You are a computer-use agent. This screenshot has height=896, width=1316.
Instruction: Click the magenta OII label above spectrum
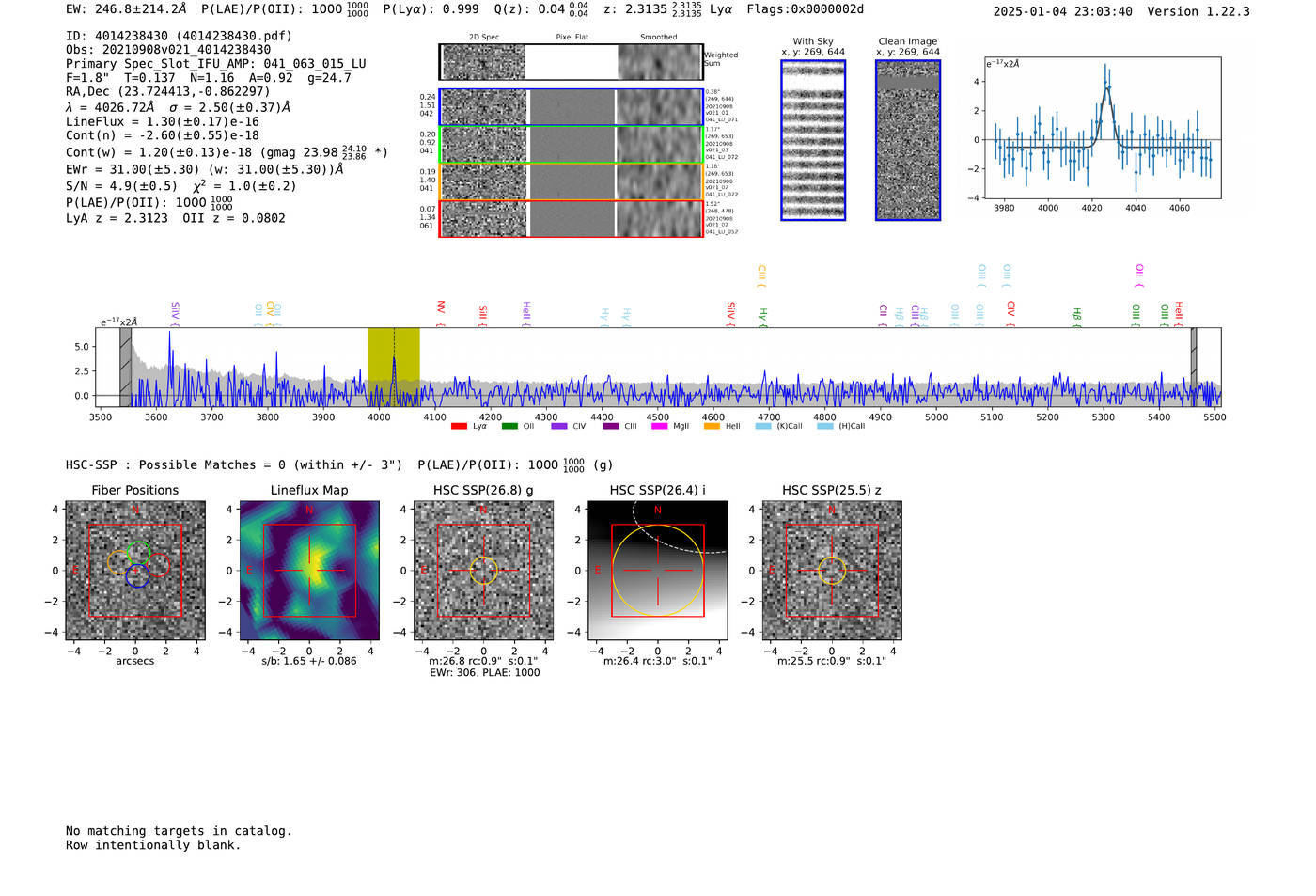click(x=1139, y=275)
